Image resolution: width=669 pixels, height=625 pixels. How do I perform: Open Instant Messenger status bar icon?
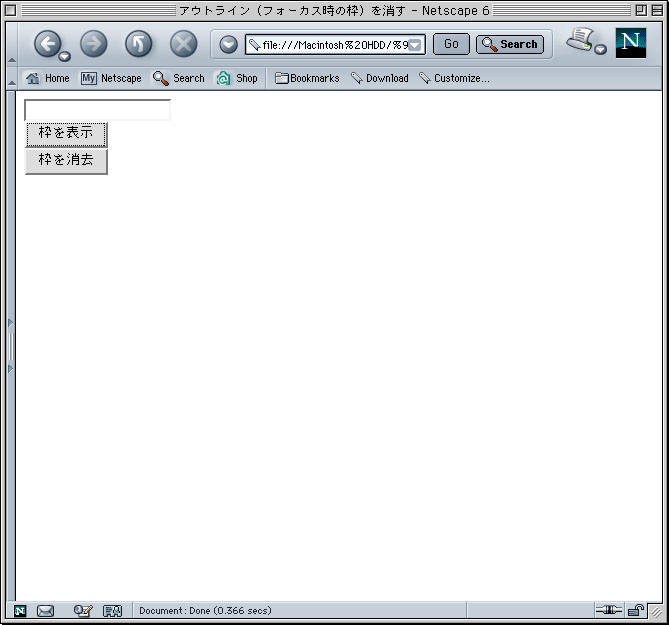pyautogui.click(x=83, y=611)
